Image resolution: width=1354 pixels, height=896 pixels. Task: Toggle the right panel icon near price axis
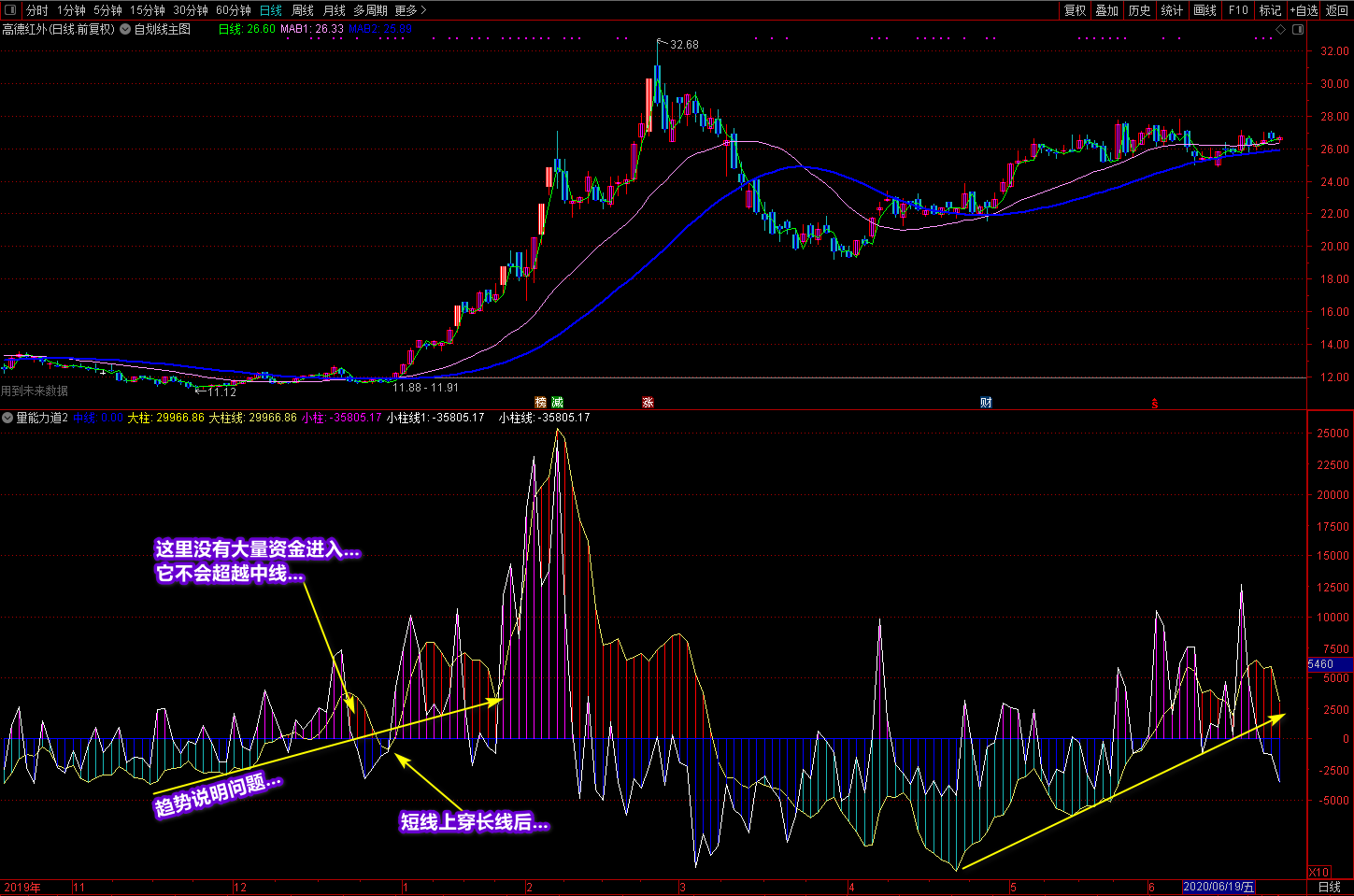click(1298, 29)
